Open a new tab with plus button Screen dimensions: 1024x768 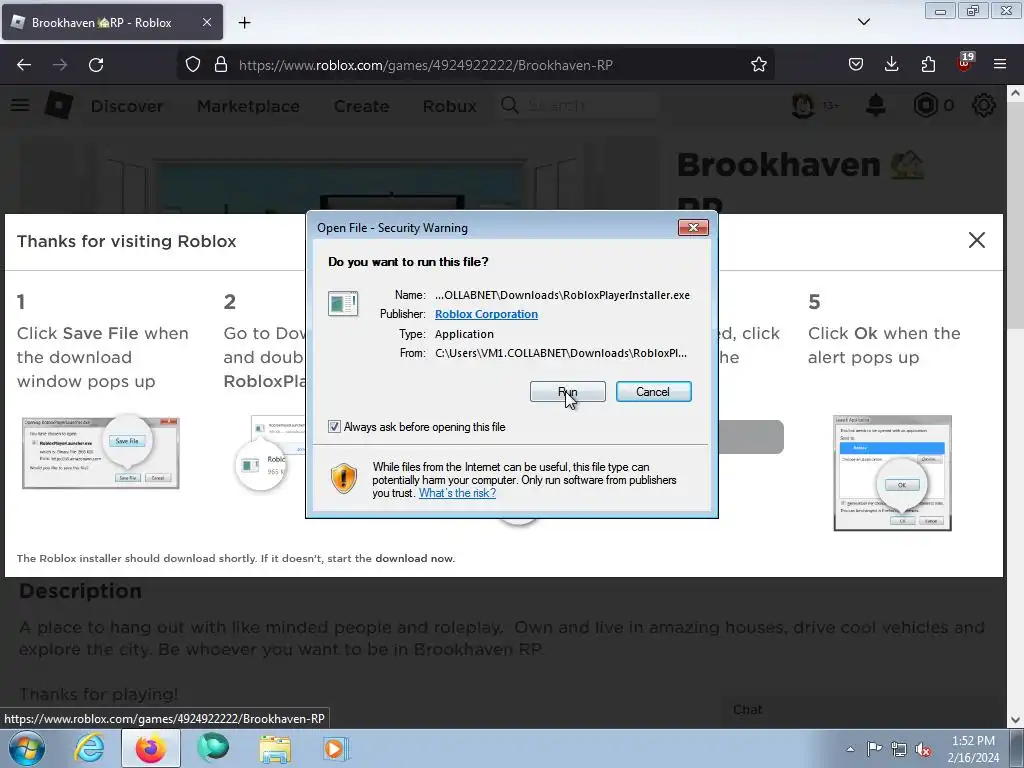(x=244, y=23)
